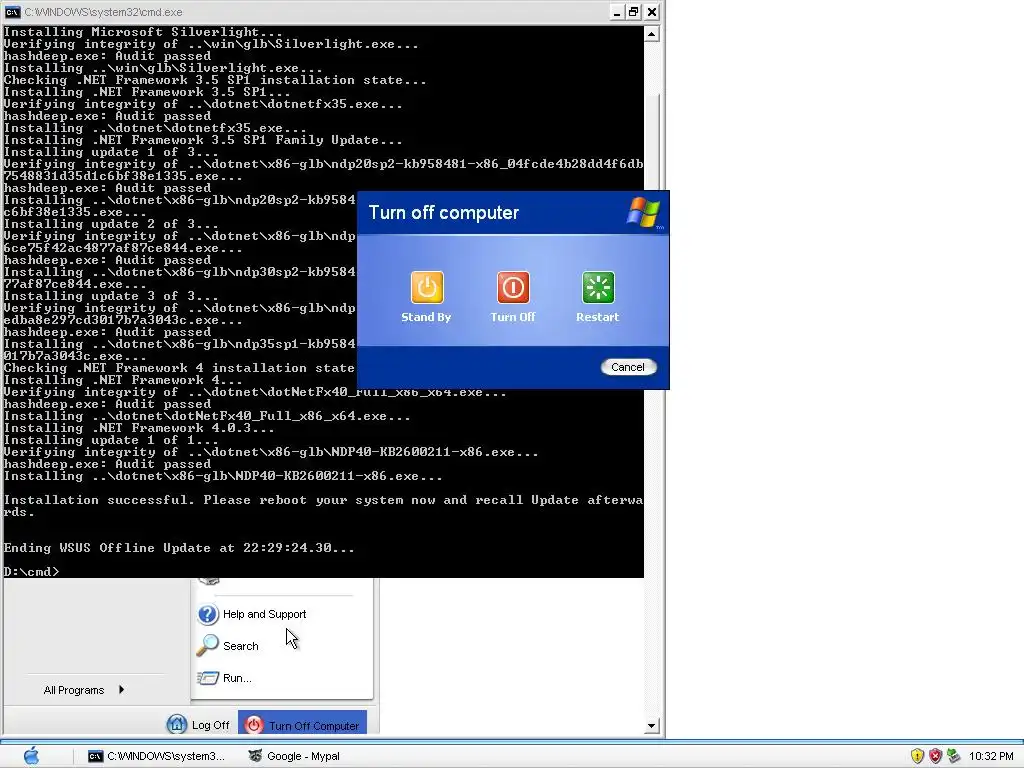Click the cmd window scroll down arrow

[651, 726]
